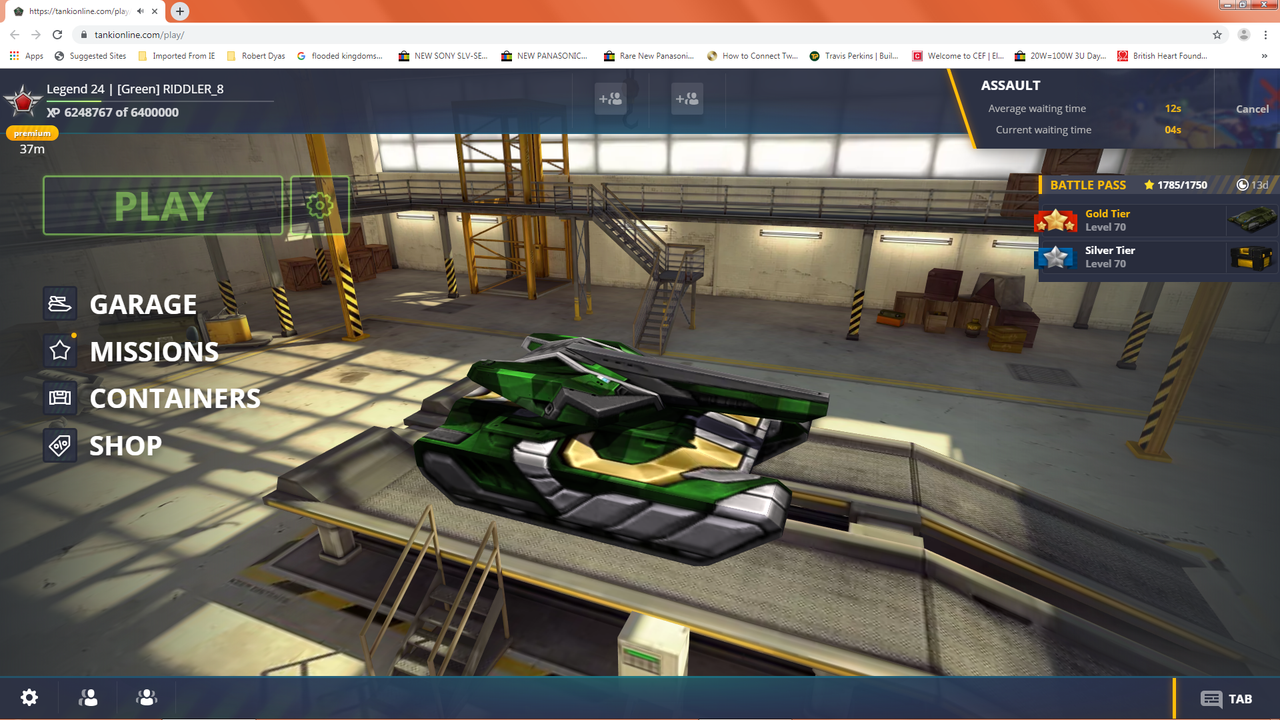1280x720 pixels.
Task: Open a new browser tab
Action: pos(180,11)
